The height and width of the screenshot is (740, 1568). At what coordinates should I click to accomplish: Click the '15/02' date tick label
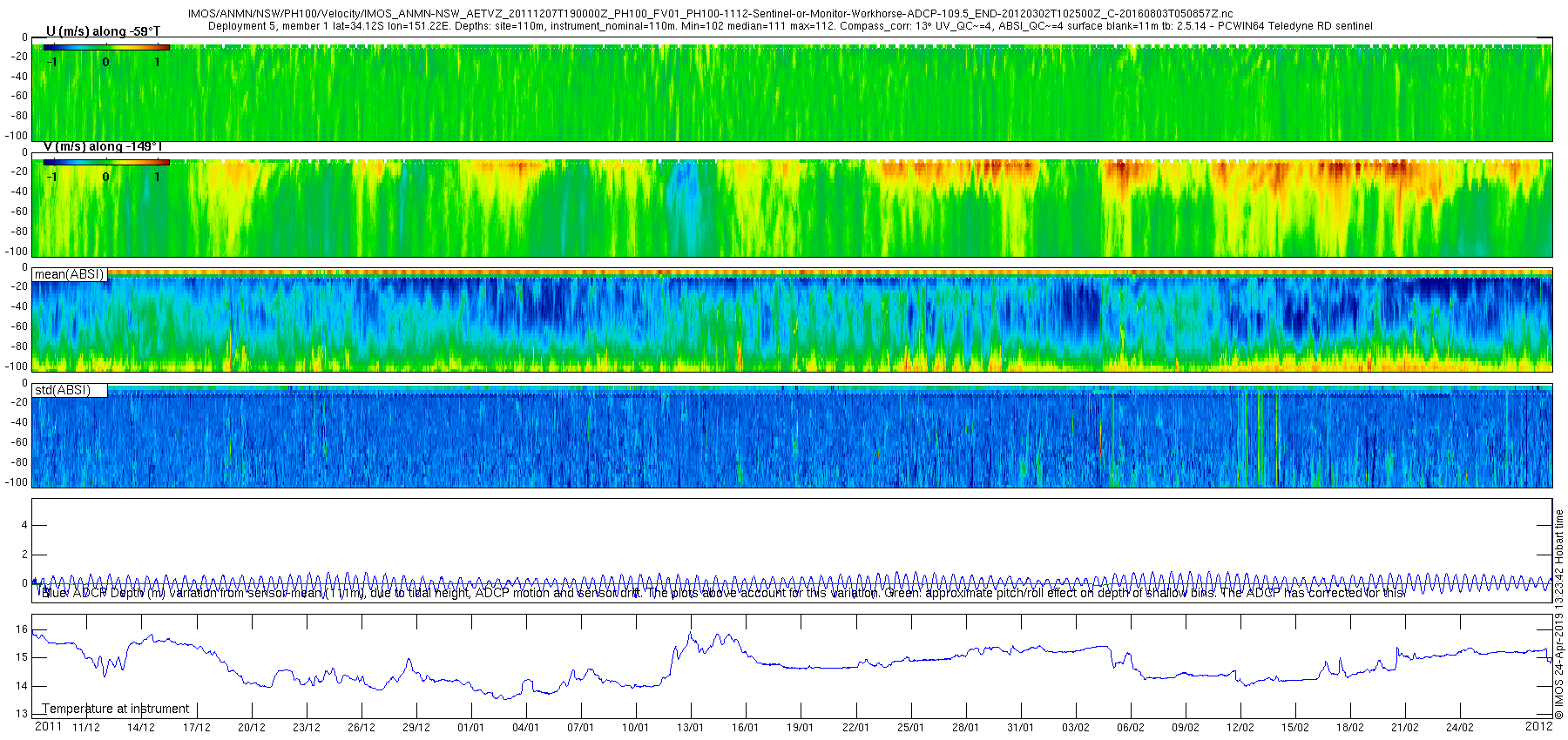click(1294, 728)
